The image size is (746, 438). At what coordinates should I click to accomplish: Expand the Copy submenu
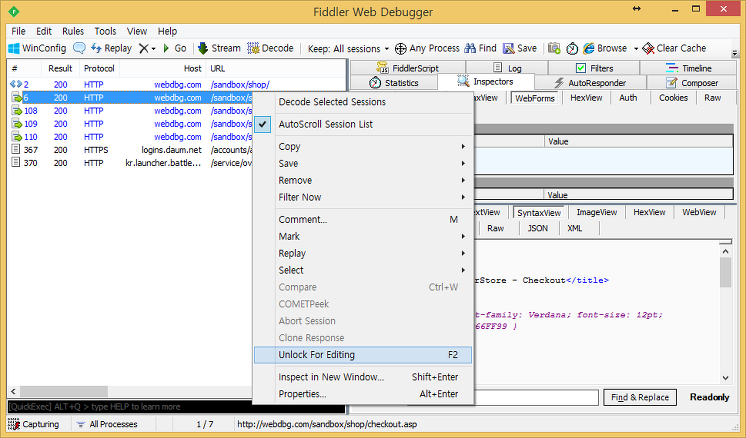point(363,146)
